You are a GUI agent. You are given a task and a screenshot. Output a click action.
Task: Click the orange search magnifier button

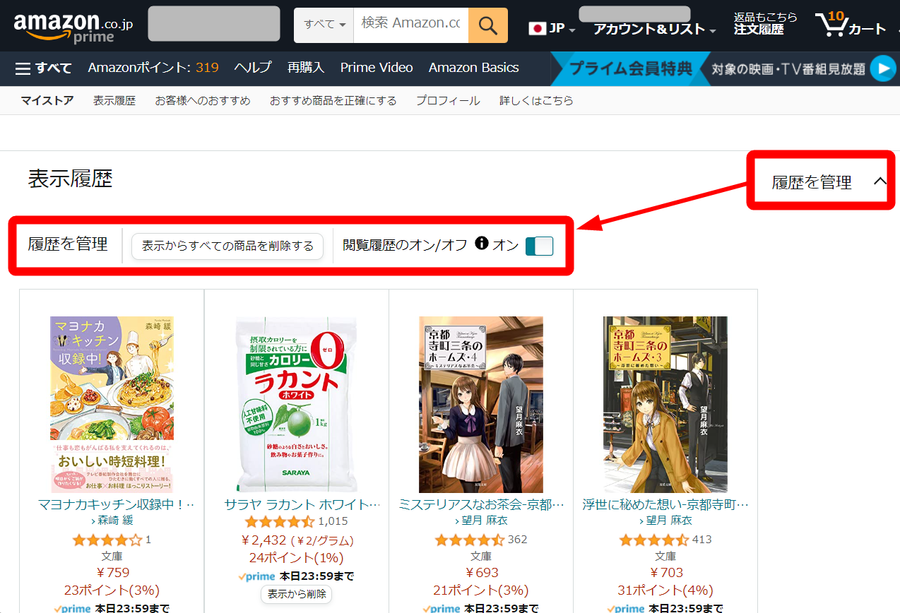point(488,25)
